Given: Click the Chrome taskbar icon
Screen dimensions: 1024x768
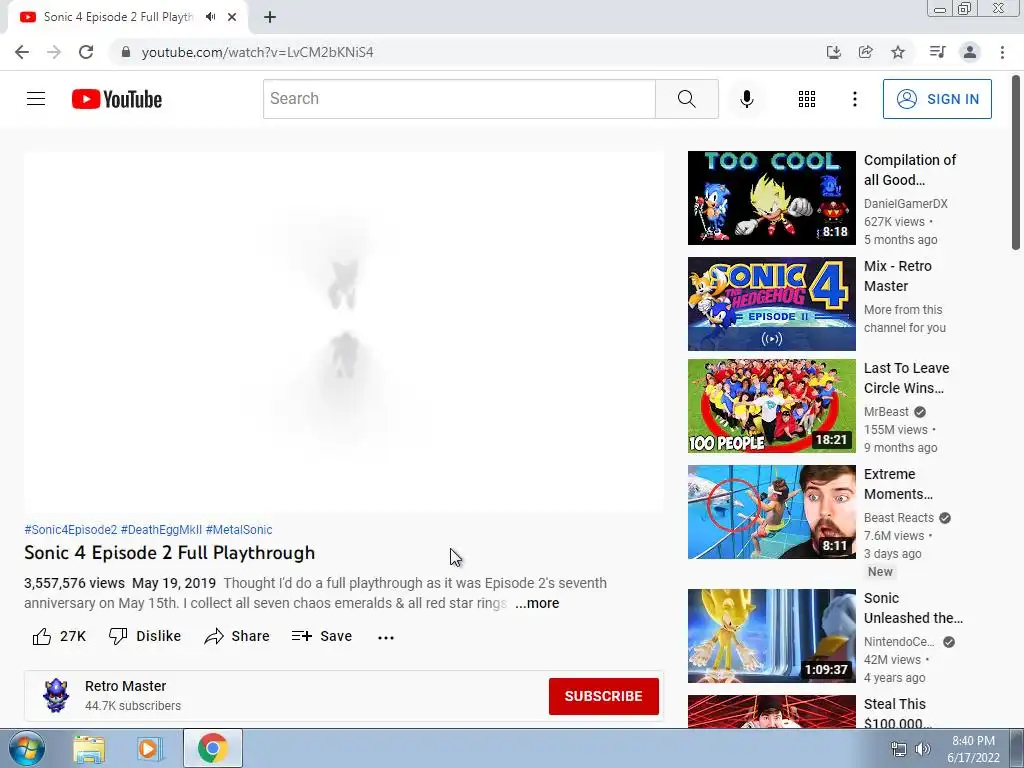Looking at the screenshot, I should pos(213,748).
